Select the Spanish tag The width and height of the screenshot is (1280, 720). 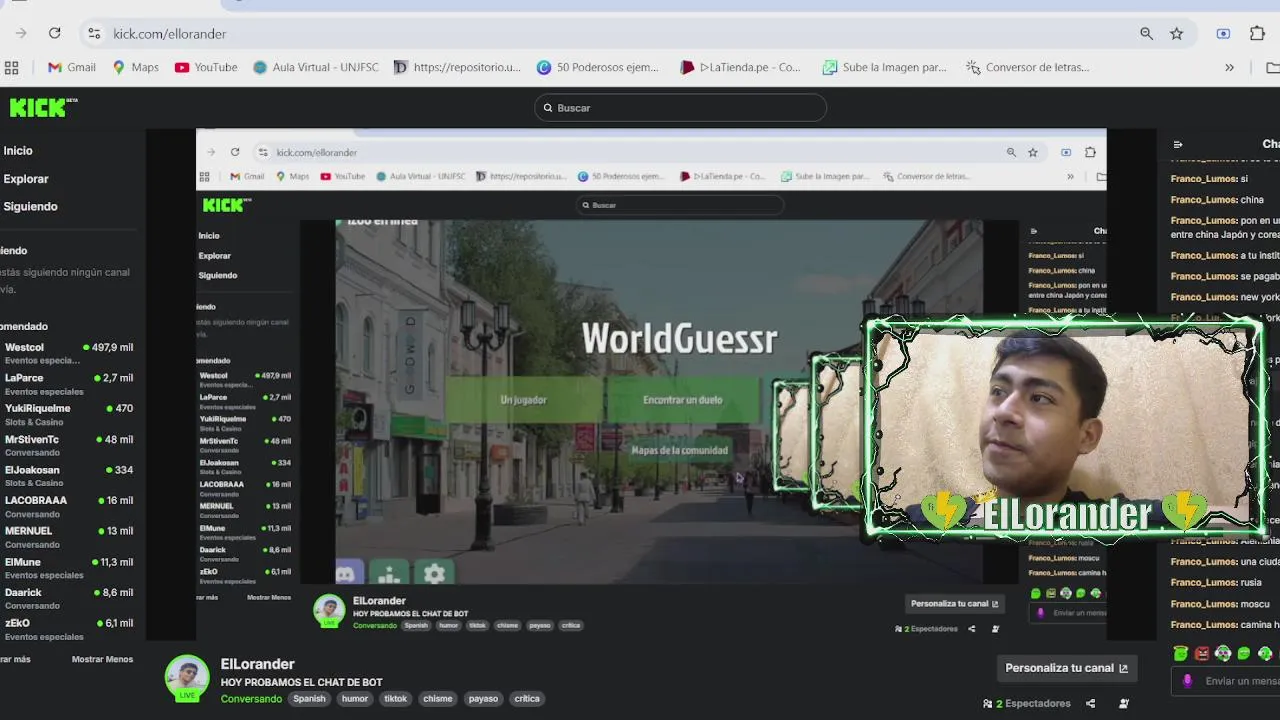pos(309,698)
